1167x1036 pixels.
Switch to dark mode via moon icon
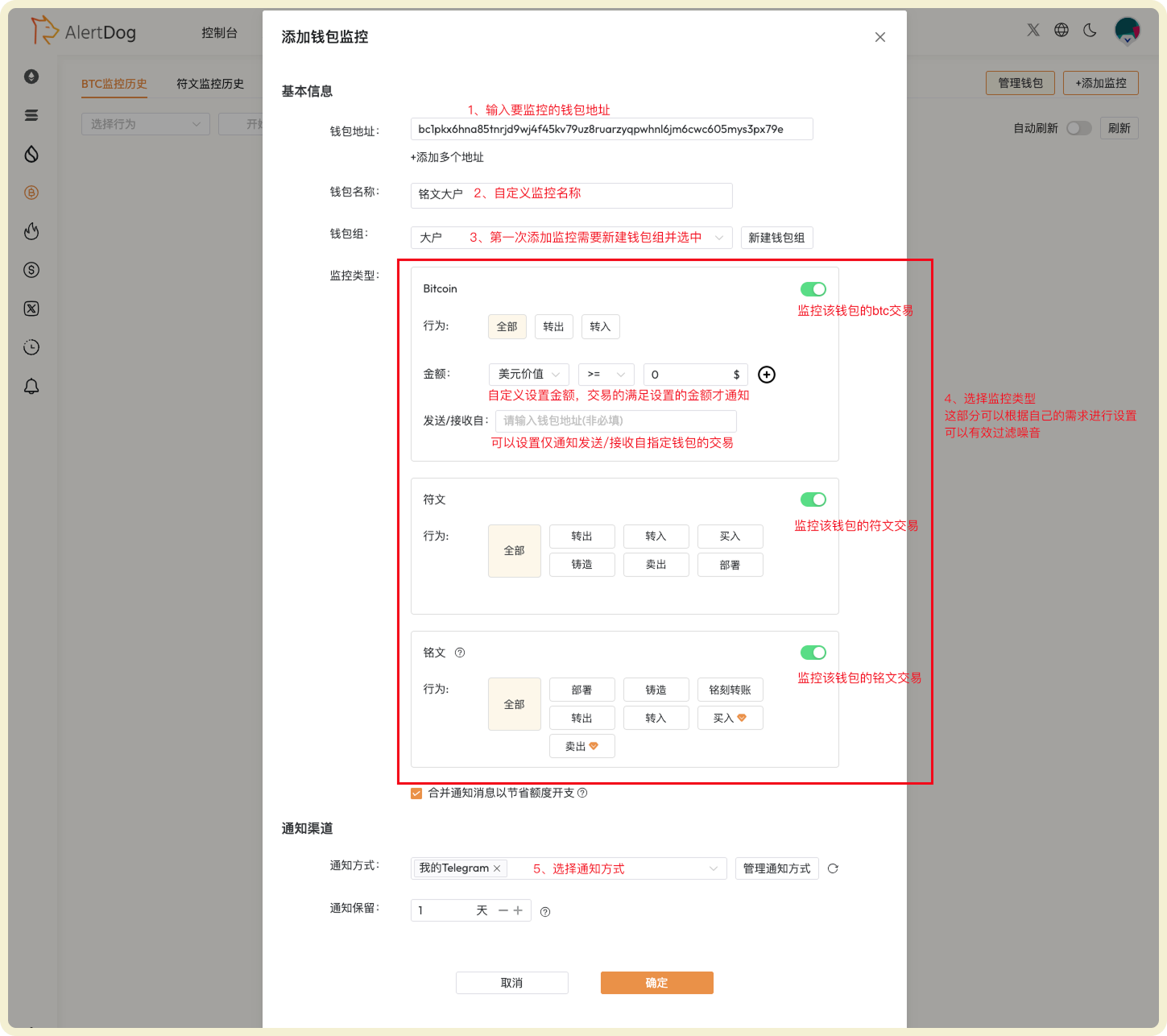(x=1090, y=30)
